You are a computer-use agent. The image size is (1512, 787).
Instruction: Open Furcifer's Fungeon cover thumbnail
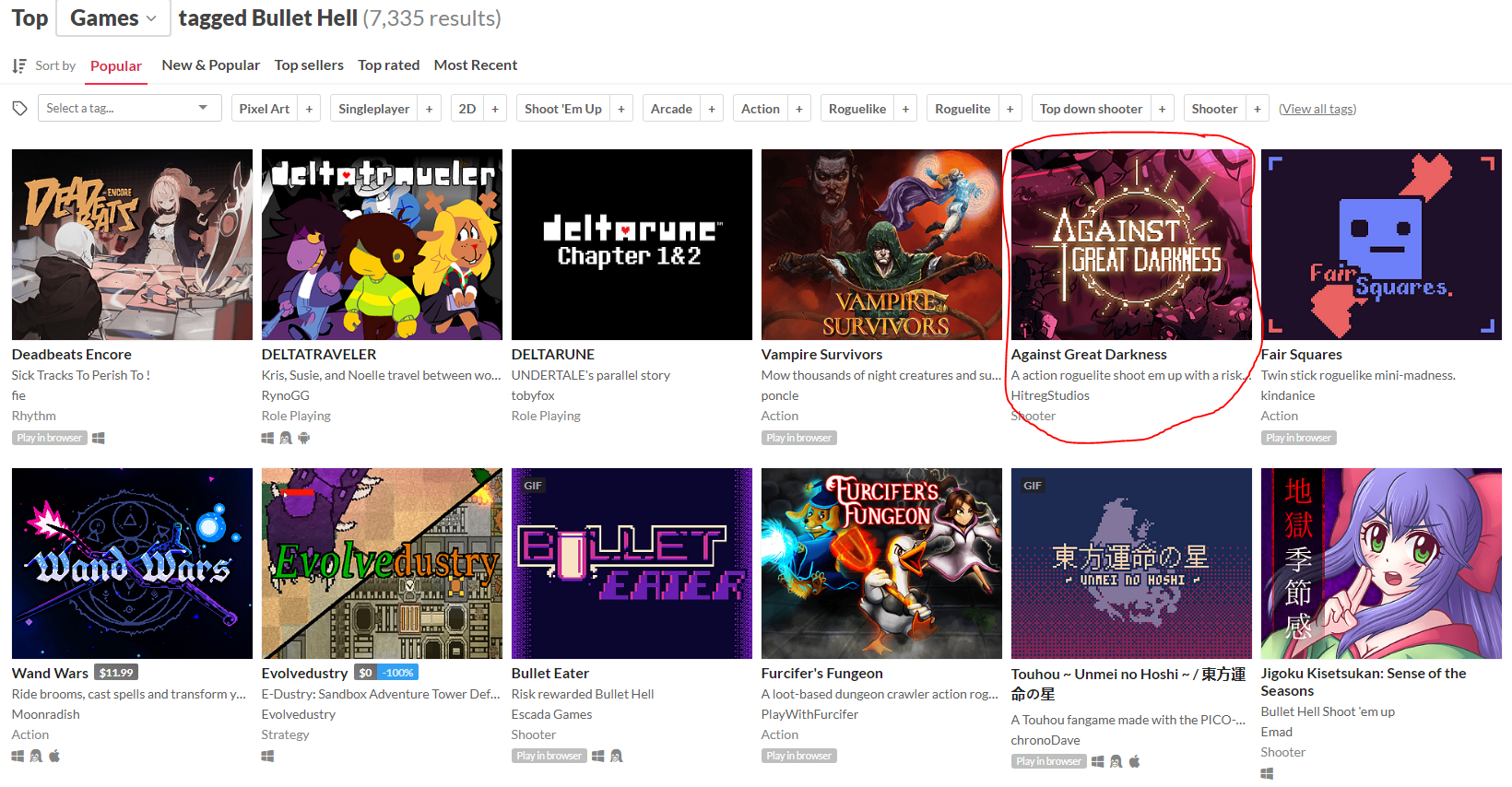tap(881, 563)
